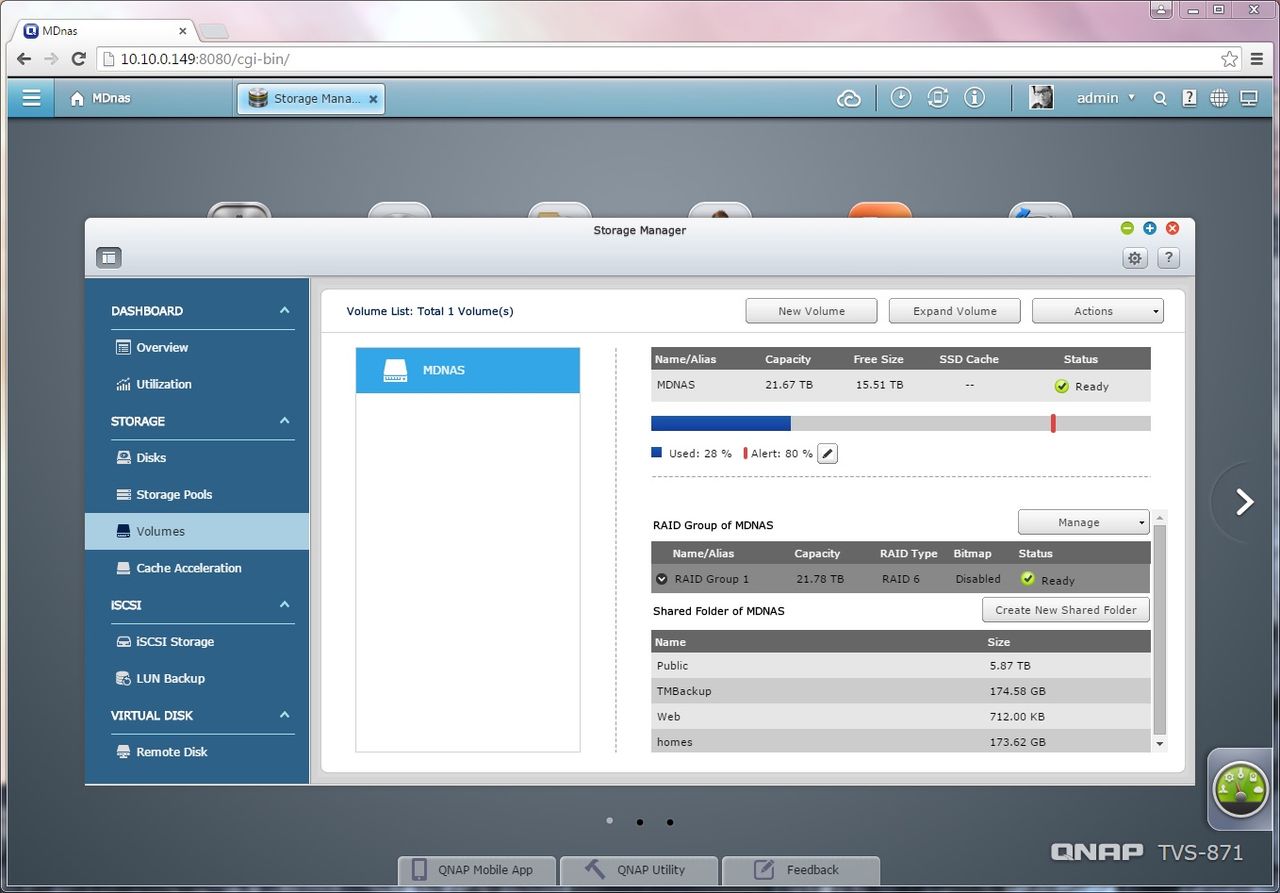Open the external devices sync icon

(938, 98)
